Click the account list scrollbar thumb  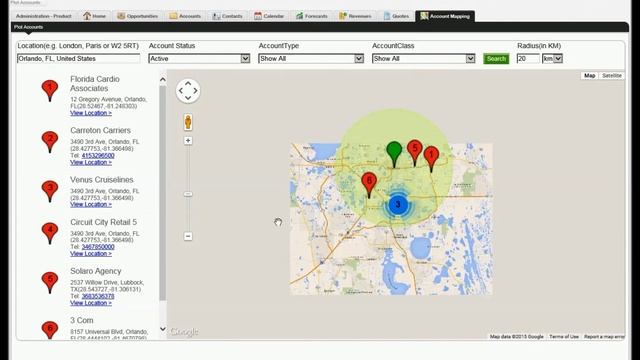click(162, 193)
